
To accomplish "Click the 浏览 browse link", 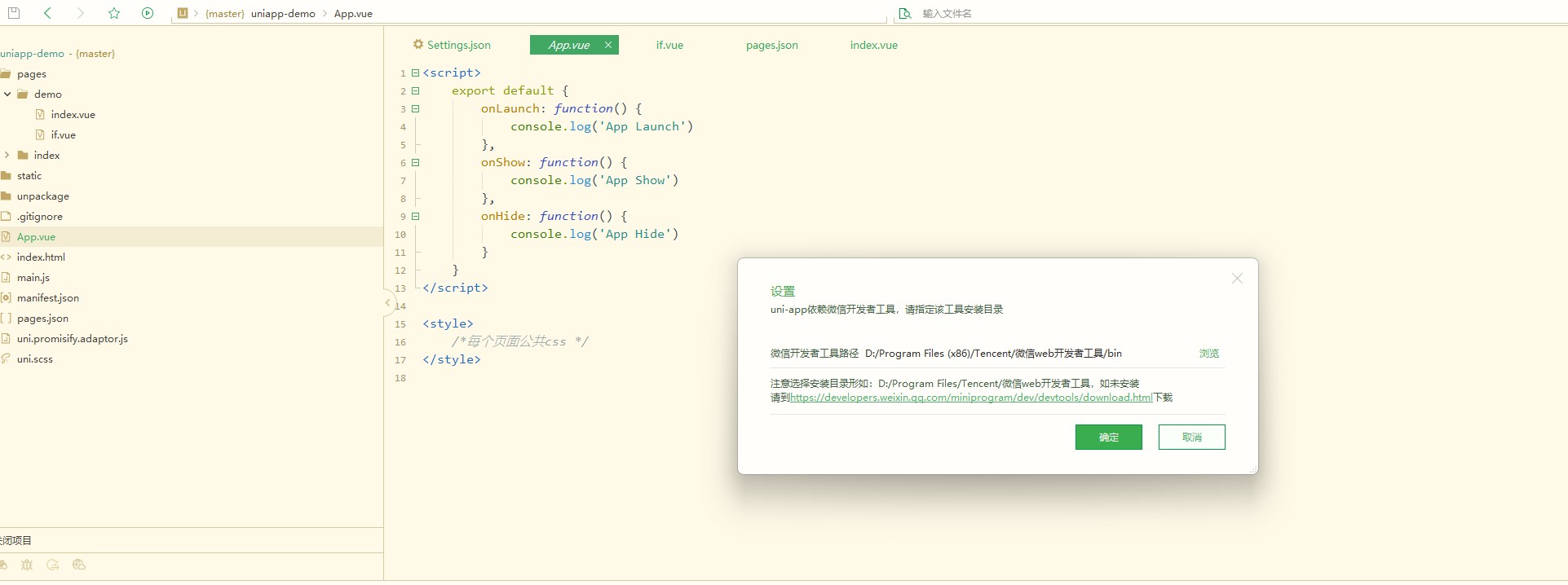I will point(1209,354).
